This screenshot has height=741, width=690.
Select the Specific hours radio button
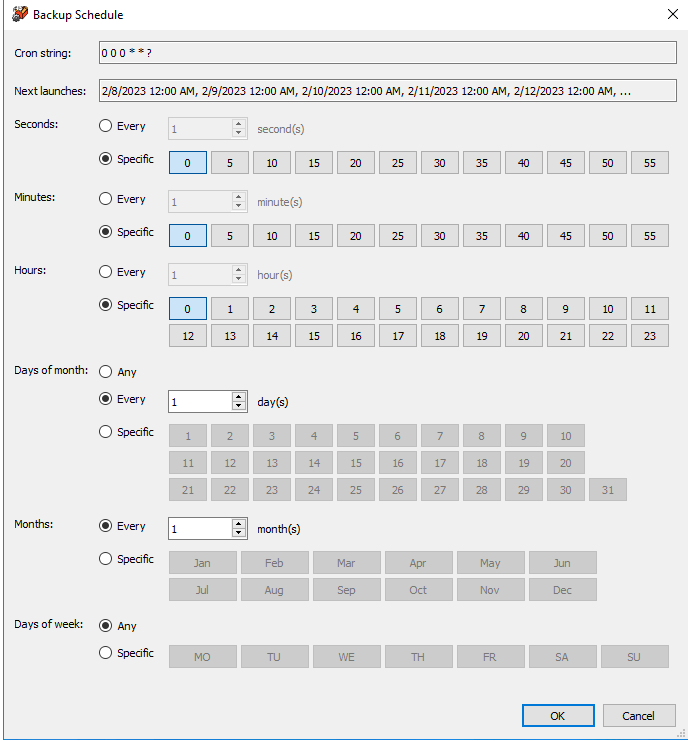click(105, 305)
